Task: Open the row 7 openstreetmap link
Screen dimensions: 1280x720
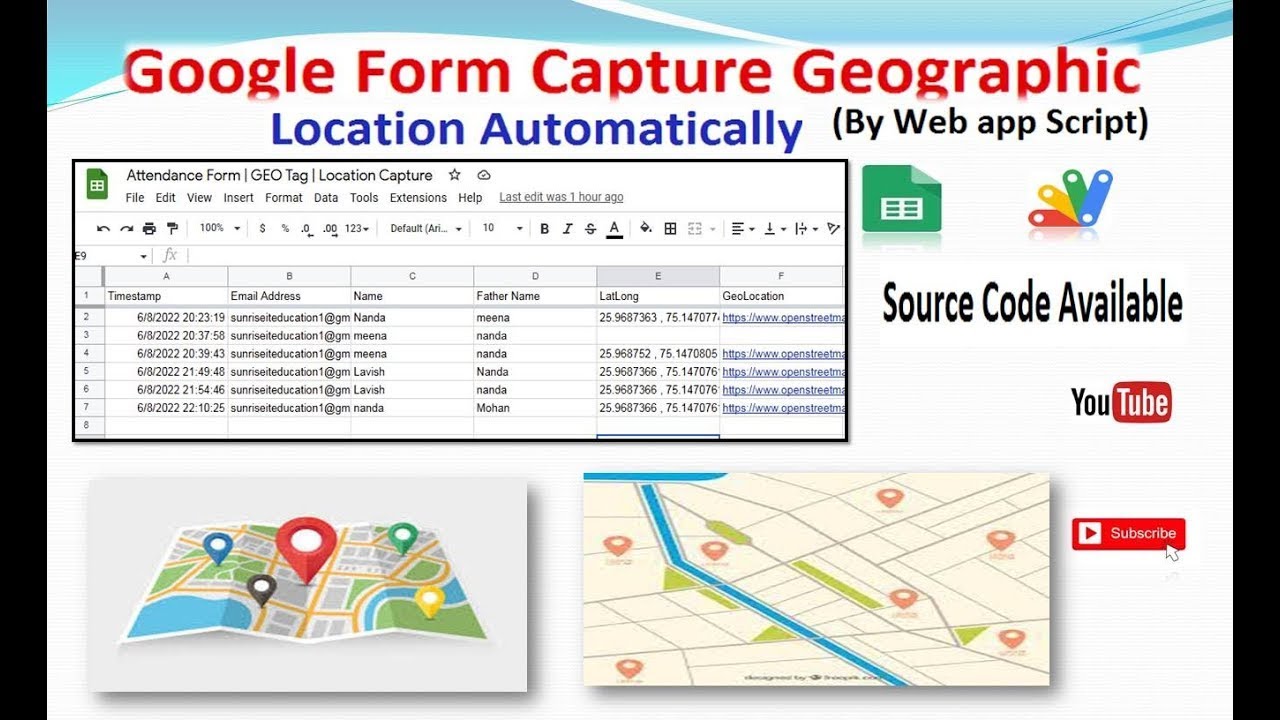Action: tap(783, 408)
